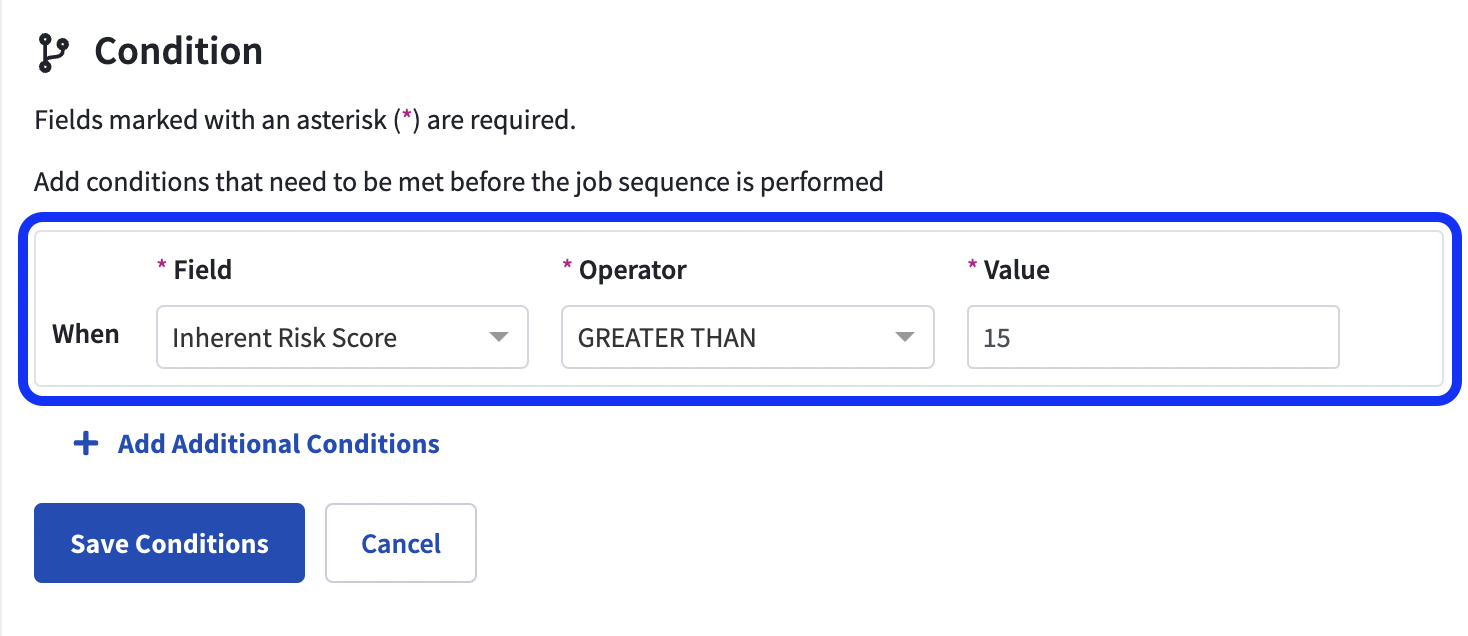
Task: Click the Value label text
Action: (1016, 270)
